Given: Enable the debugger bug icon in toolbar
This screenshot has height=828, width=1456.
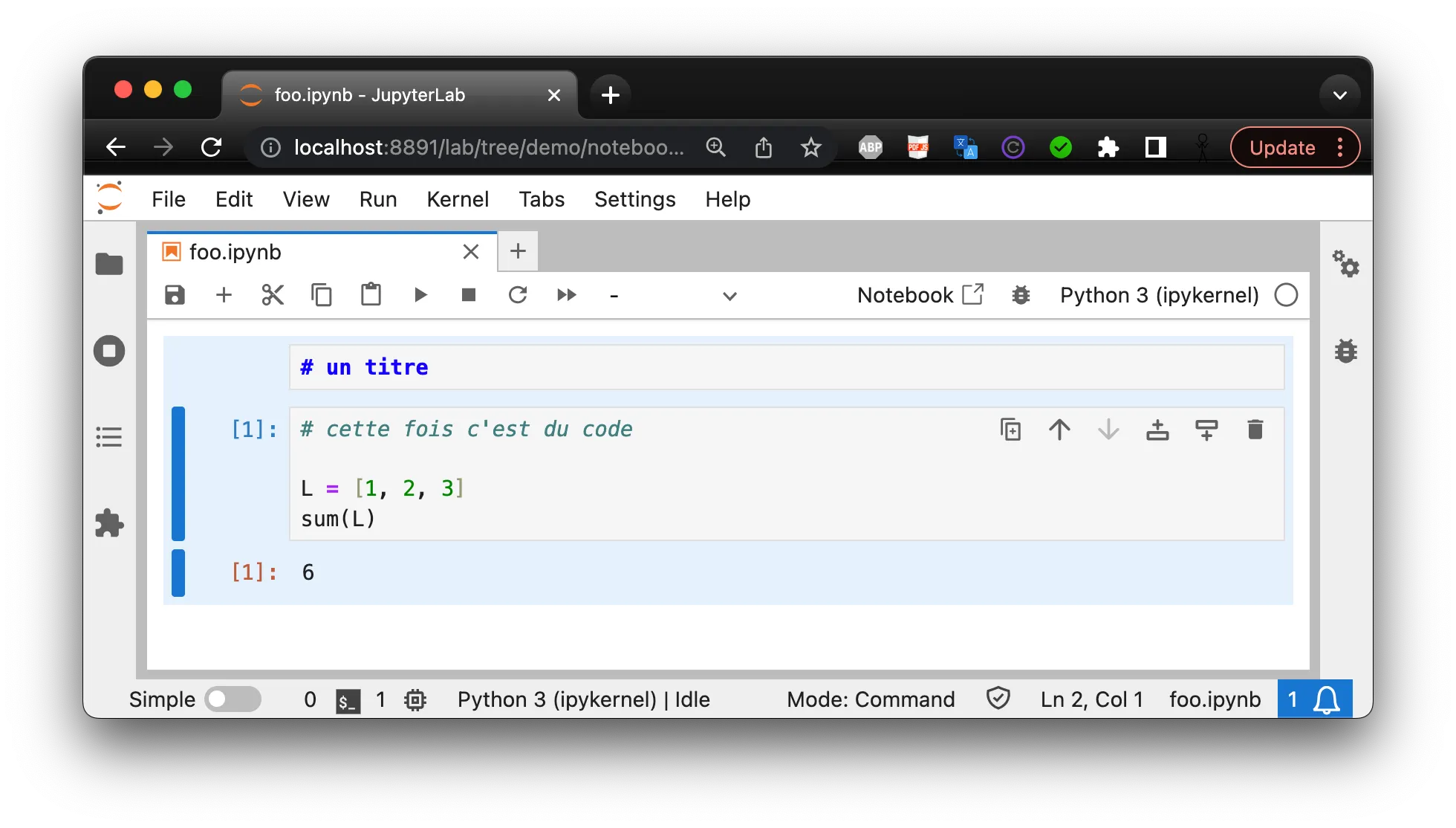Looking at the screenshot, I should click(1021, 295).
